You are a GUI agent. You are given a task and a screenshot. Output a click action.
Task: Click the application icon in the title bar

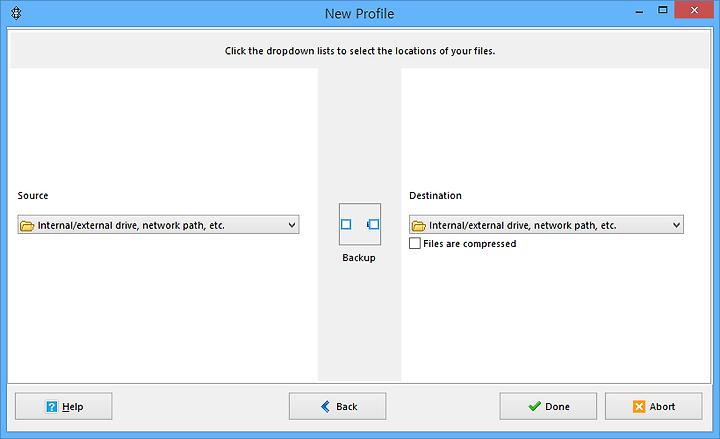(x=16, y=13)
